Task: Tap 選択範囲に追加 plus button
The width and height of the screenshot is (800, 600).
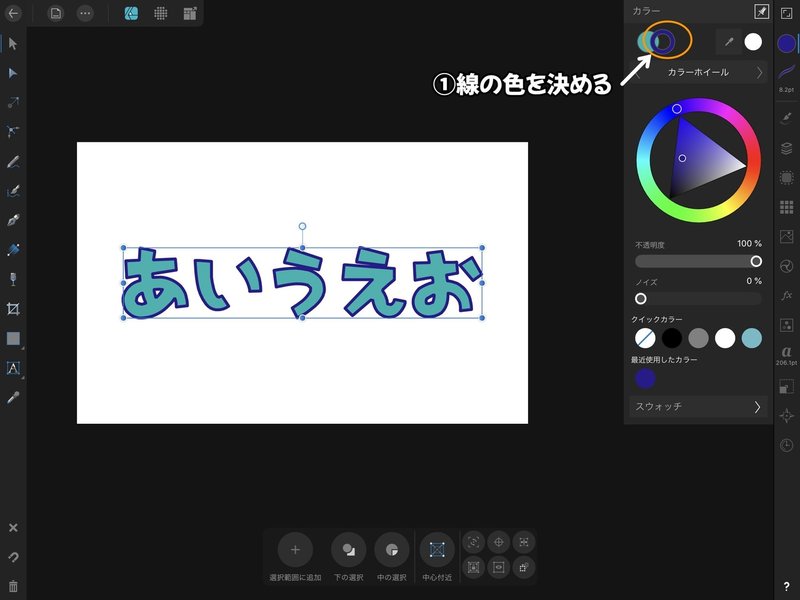Action: click(295, 549)
